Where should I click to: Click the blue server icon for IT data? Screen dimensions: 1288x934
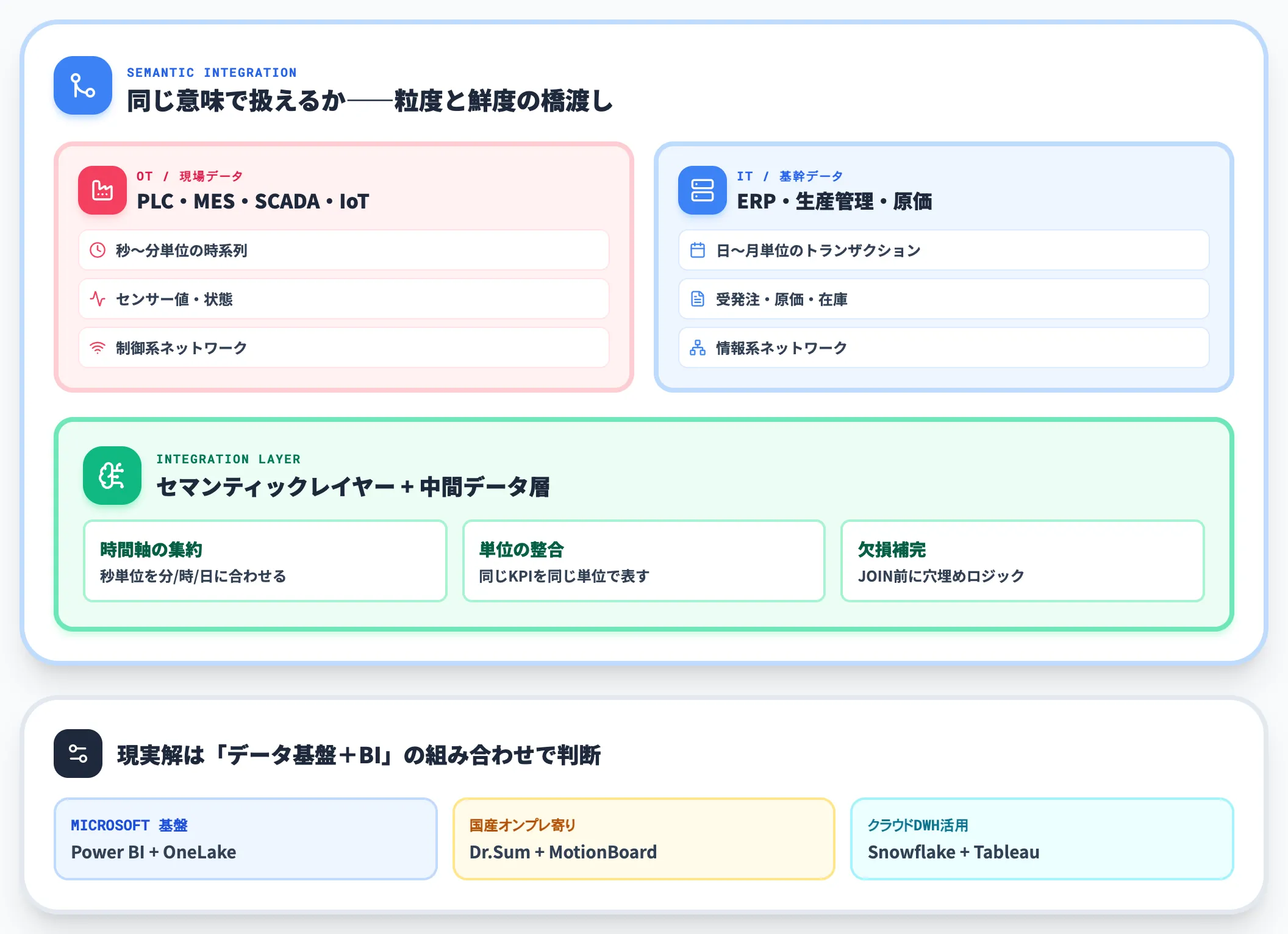pos(703,190)
